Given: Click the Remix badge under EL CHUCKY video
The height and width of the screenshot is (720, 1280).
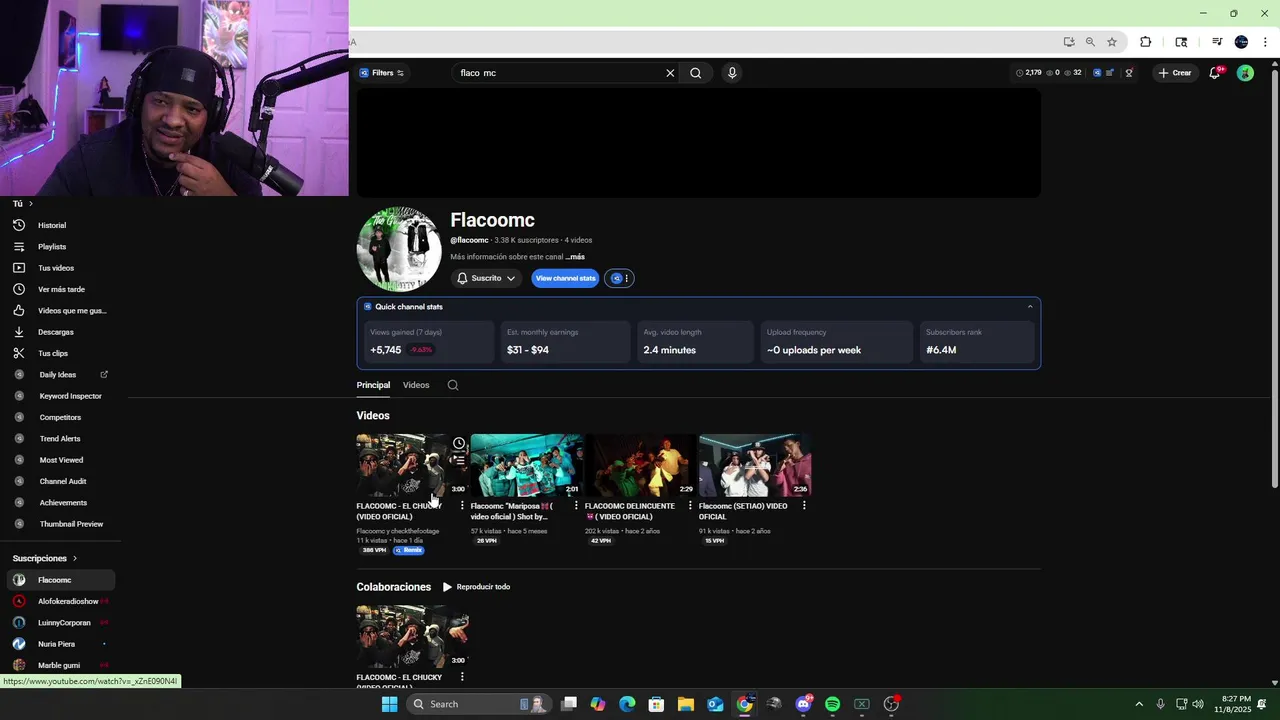Looking at the screenshot, I should [408, 550].
